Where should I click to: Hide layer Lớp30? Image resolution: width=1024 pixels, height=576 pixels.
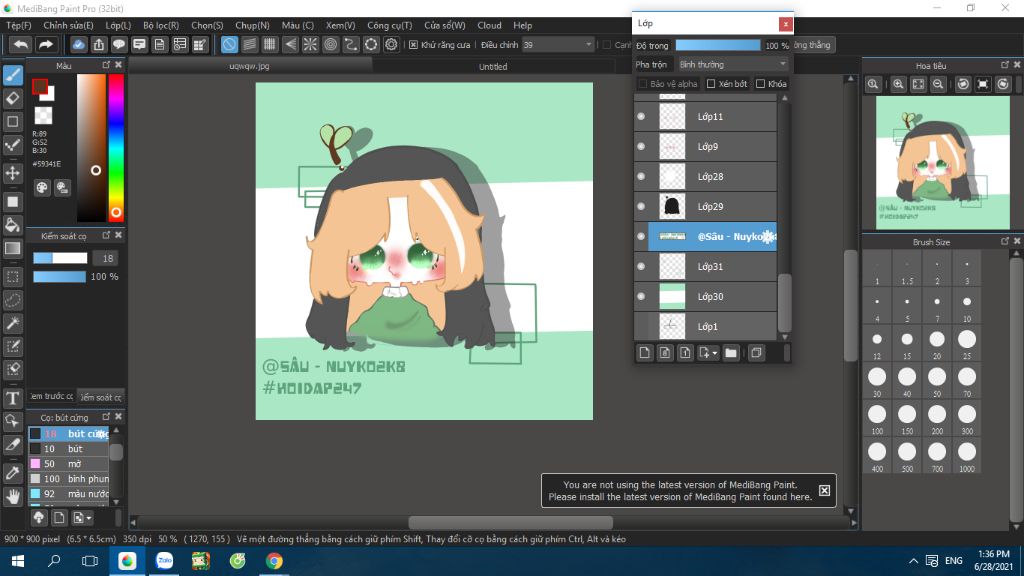point(641,296)
